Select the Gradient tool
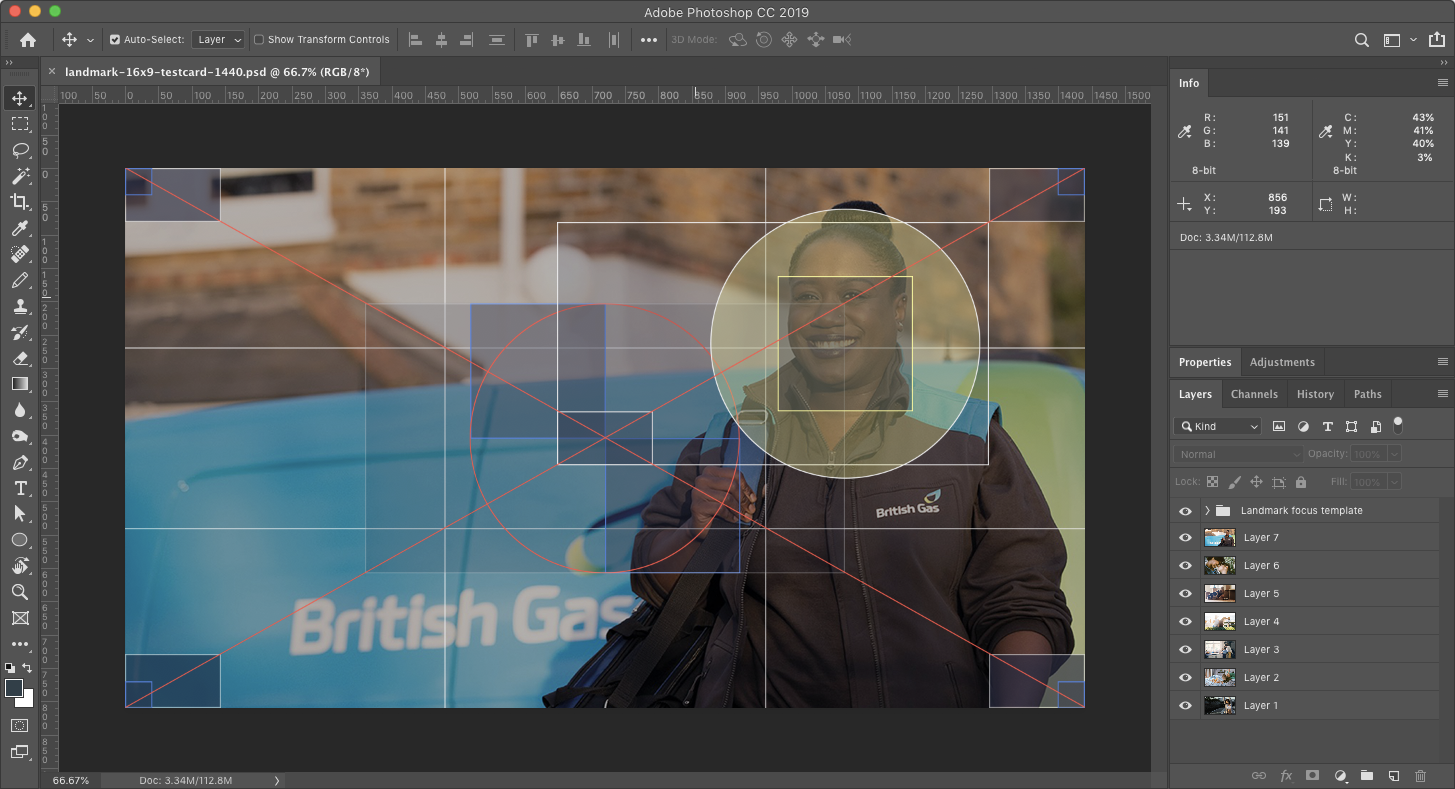This screenshot has width=1455, height=789. [x=20, y=384]
